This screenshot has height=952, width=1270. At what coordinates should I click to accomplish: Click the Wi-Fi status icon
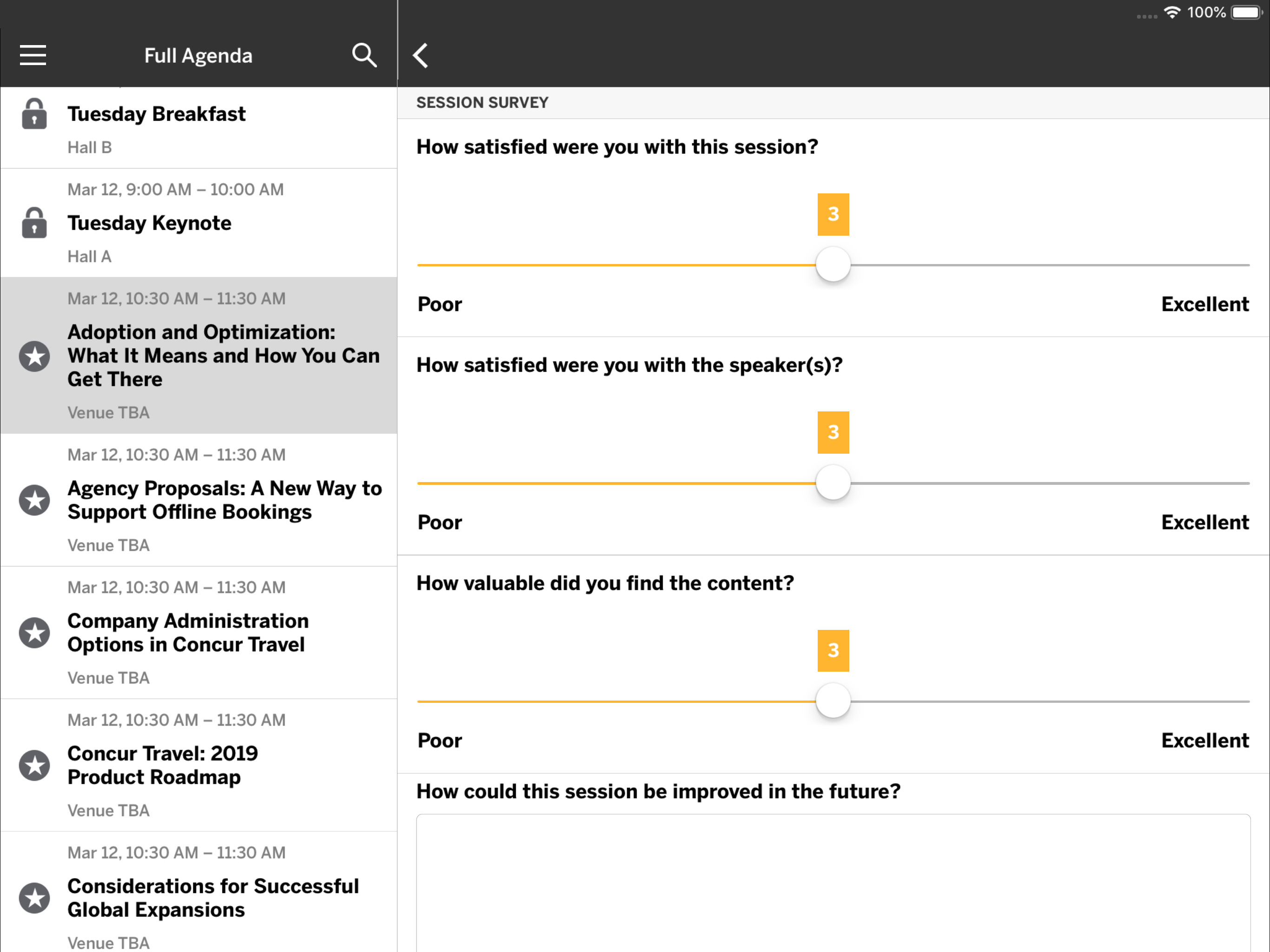point(1171,13)
